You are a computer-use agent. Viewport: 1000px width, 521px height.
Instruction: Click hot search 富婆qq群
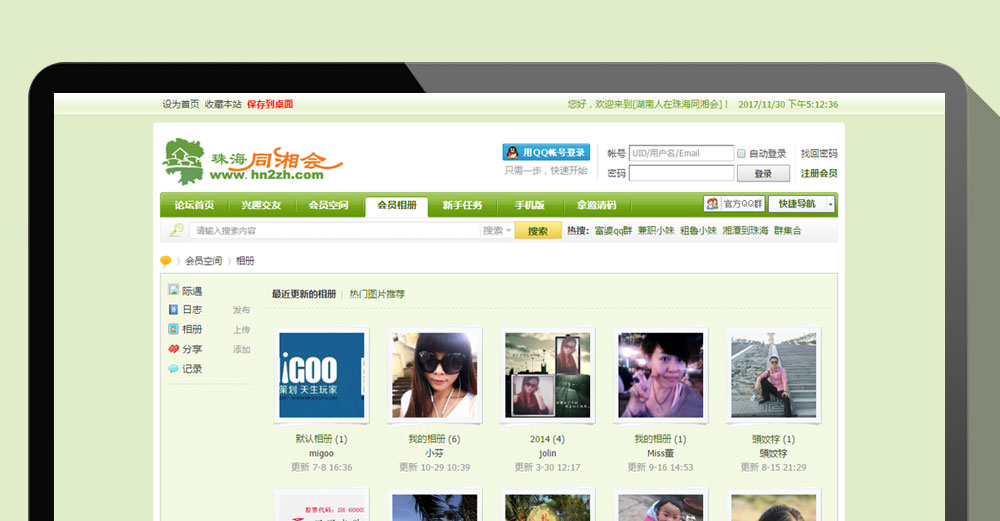(614, 231)
